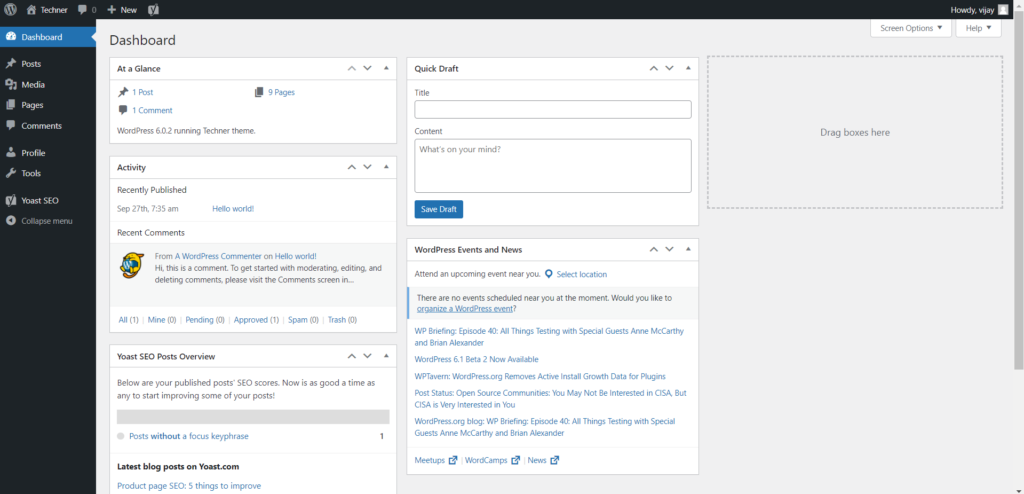
Task: Open WordPress 6.1 Beta 2 Now Available
Action: point(476,359)
